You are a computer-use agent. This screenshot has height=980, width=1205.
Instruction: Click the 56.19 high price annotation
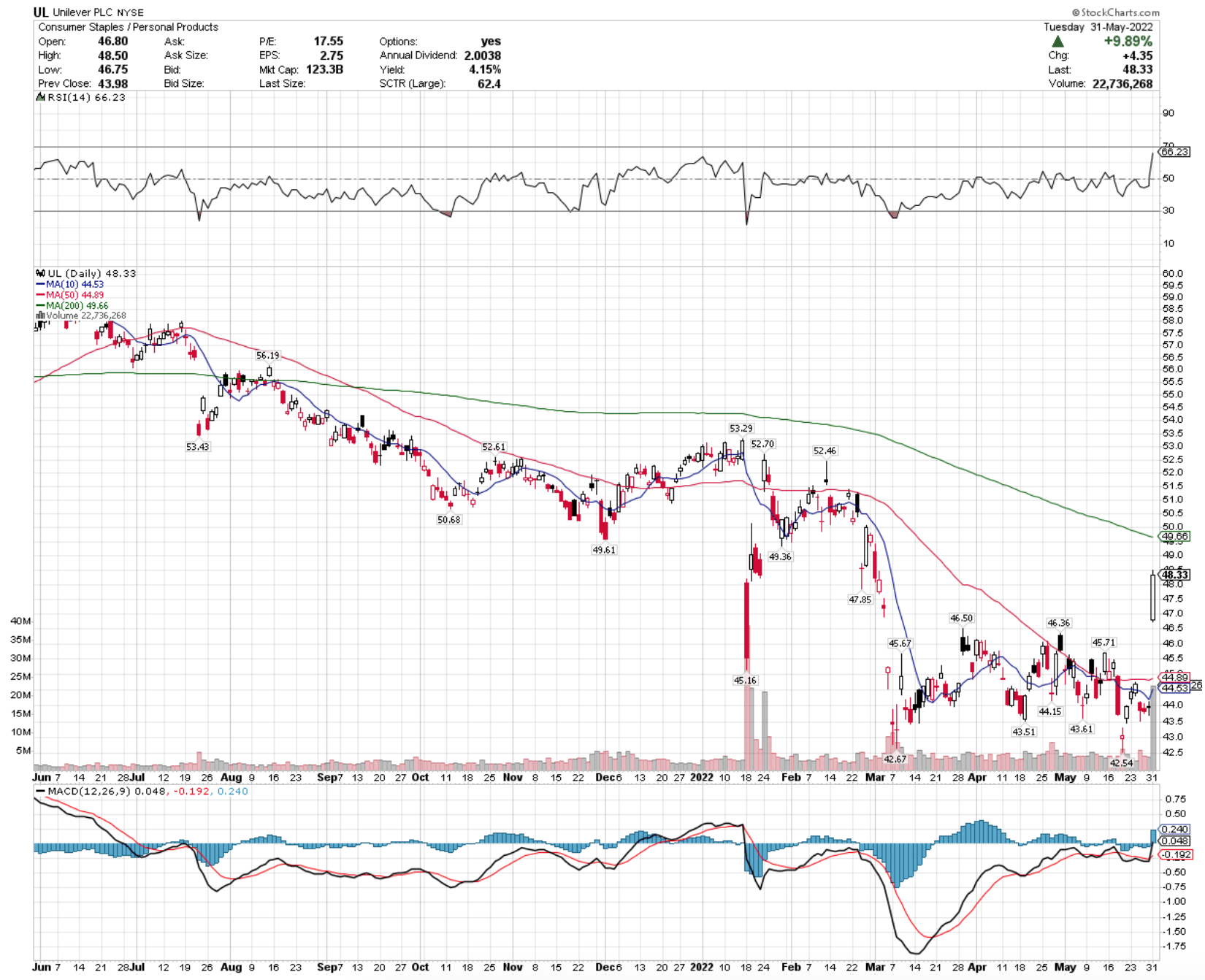click(x=267, y=356)
